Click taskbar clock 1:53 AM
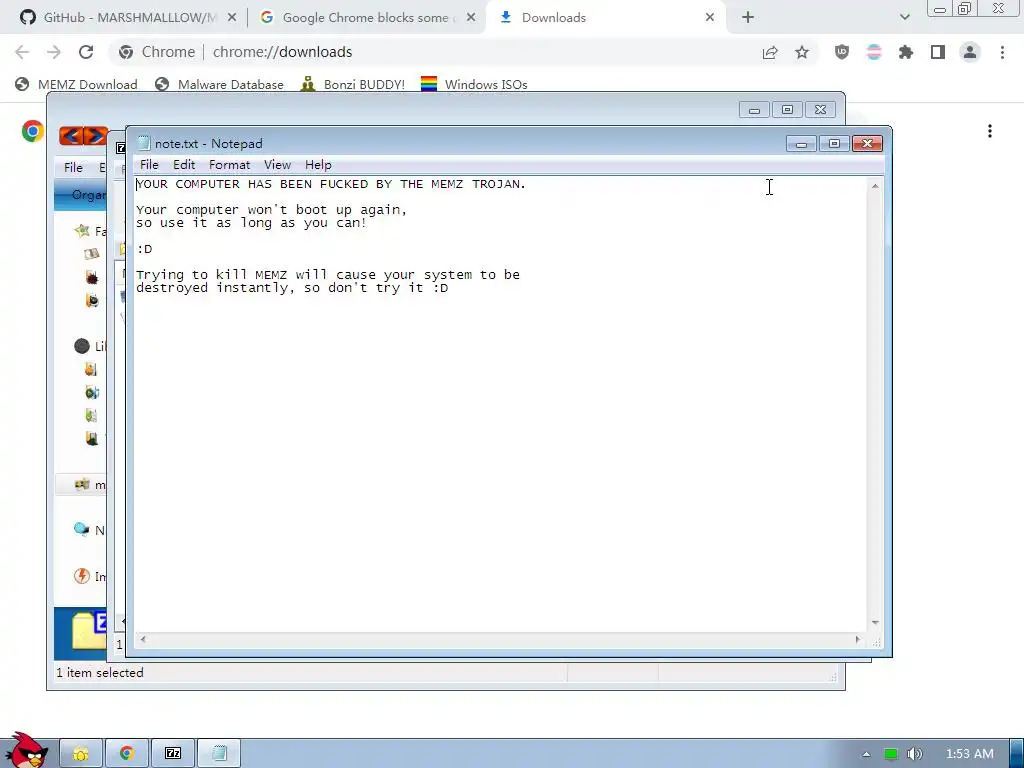This screenshot has height=768, width=1024. 970,754
